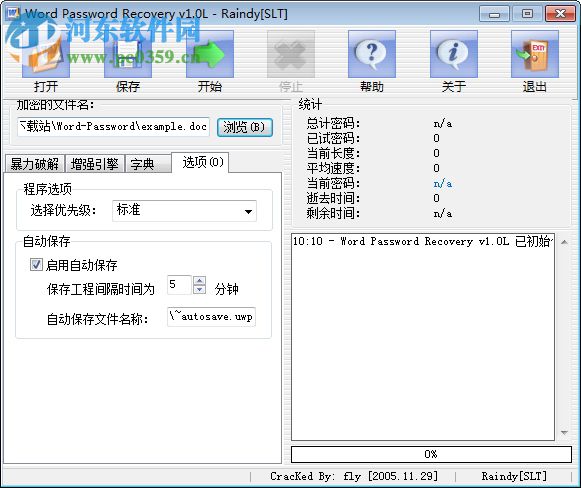Click the log scrollbar up arrow
Screen dimensions: 581x488
pyautogui.click(x=564, y=242)
